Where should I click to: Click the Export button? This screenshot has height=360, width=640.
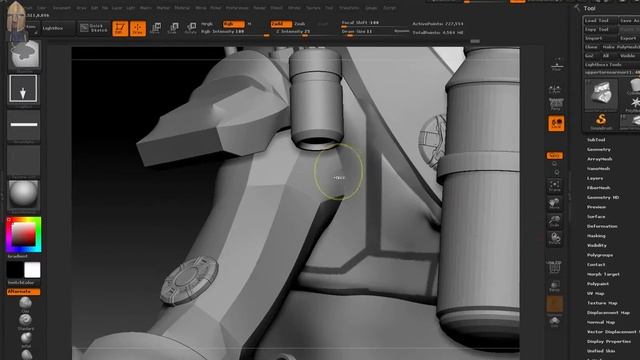(x=629, y=38)
